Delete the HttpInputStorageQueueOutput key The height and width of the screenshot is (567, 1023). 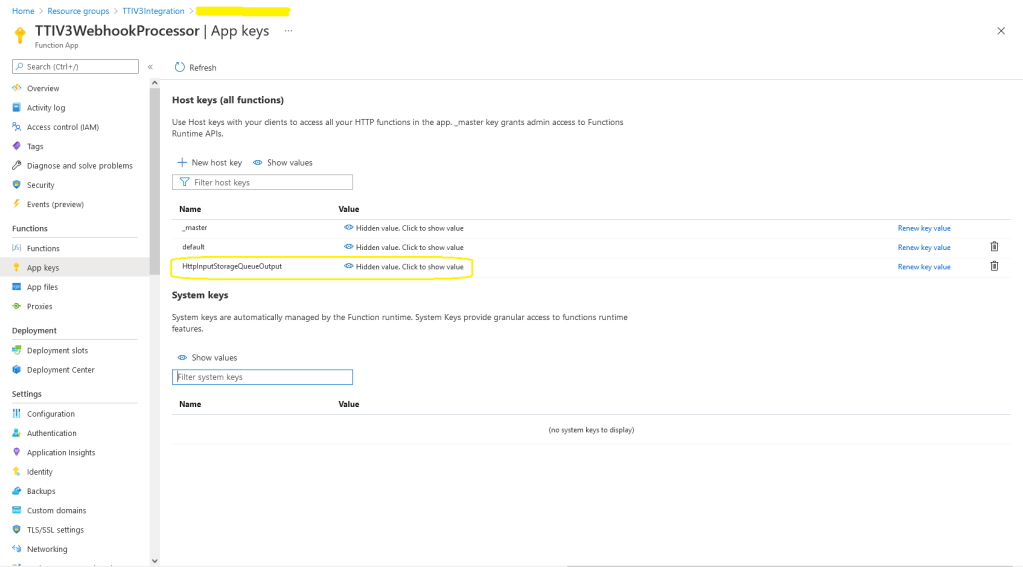(x=993, y=266)
